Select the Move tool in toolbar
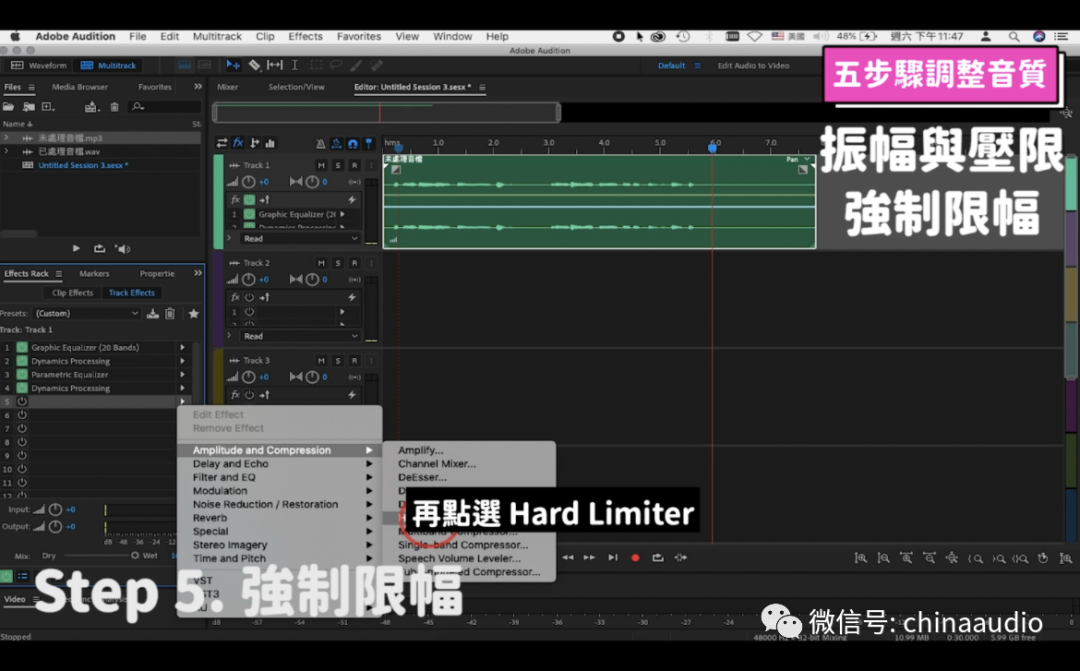Viewport: 1080px width, 671px height. [233, 65]
